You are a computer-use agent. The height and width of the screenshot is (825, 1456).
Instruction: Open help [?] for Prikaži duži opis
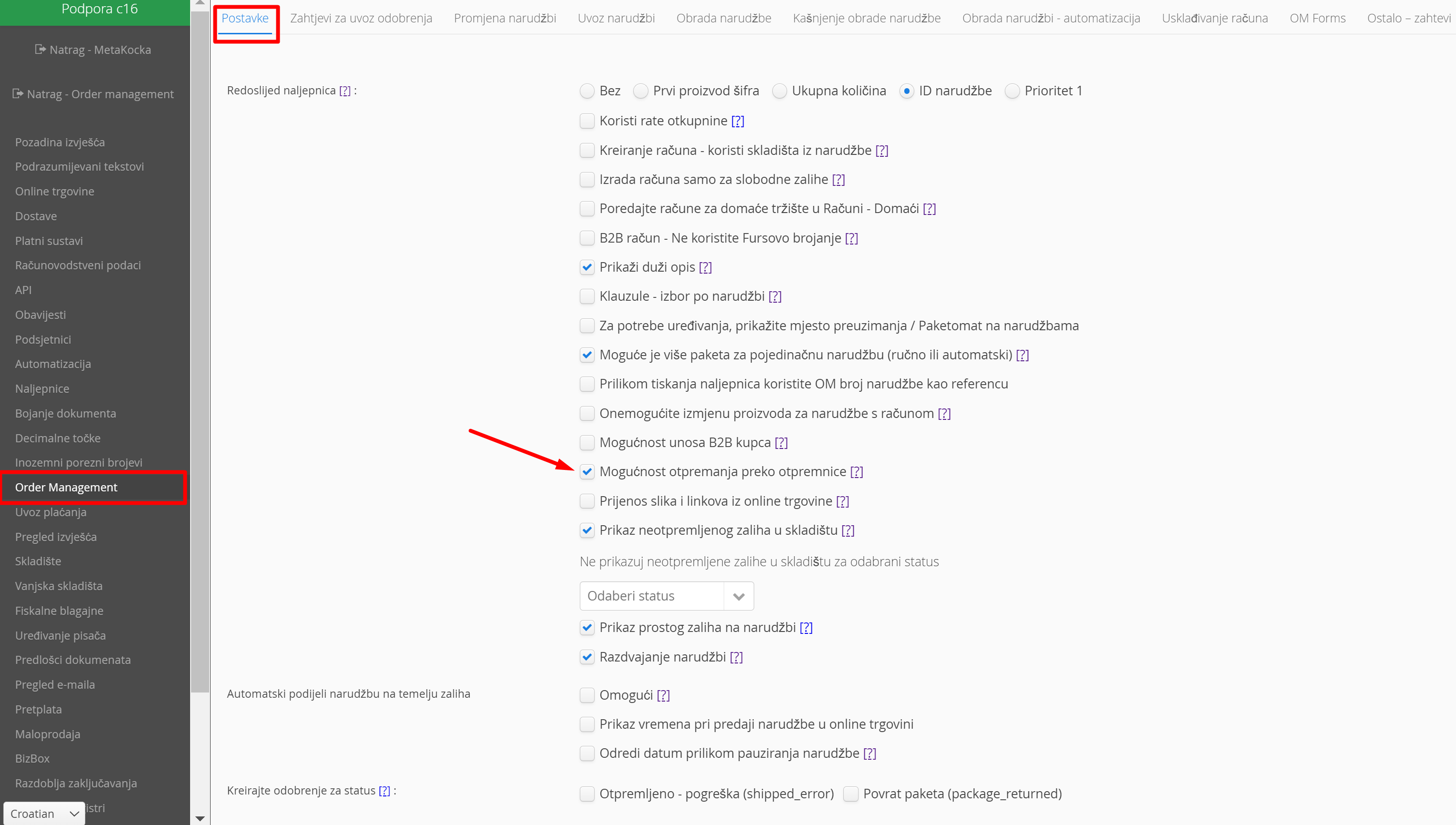[705, 267]
